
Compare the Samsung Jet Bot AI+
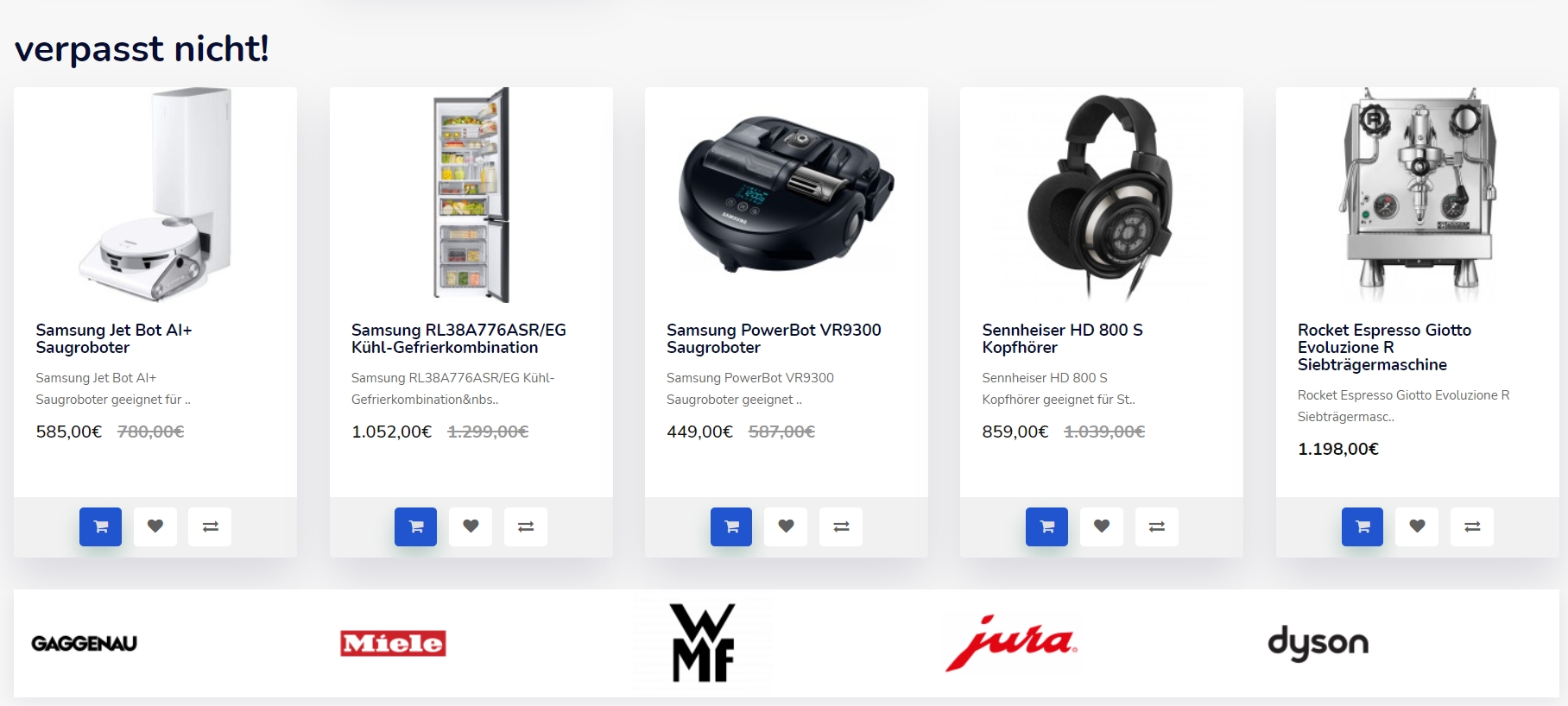tap(210, 526)
